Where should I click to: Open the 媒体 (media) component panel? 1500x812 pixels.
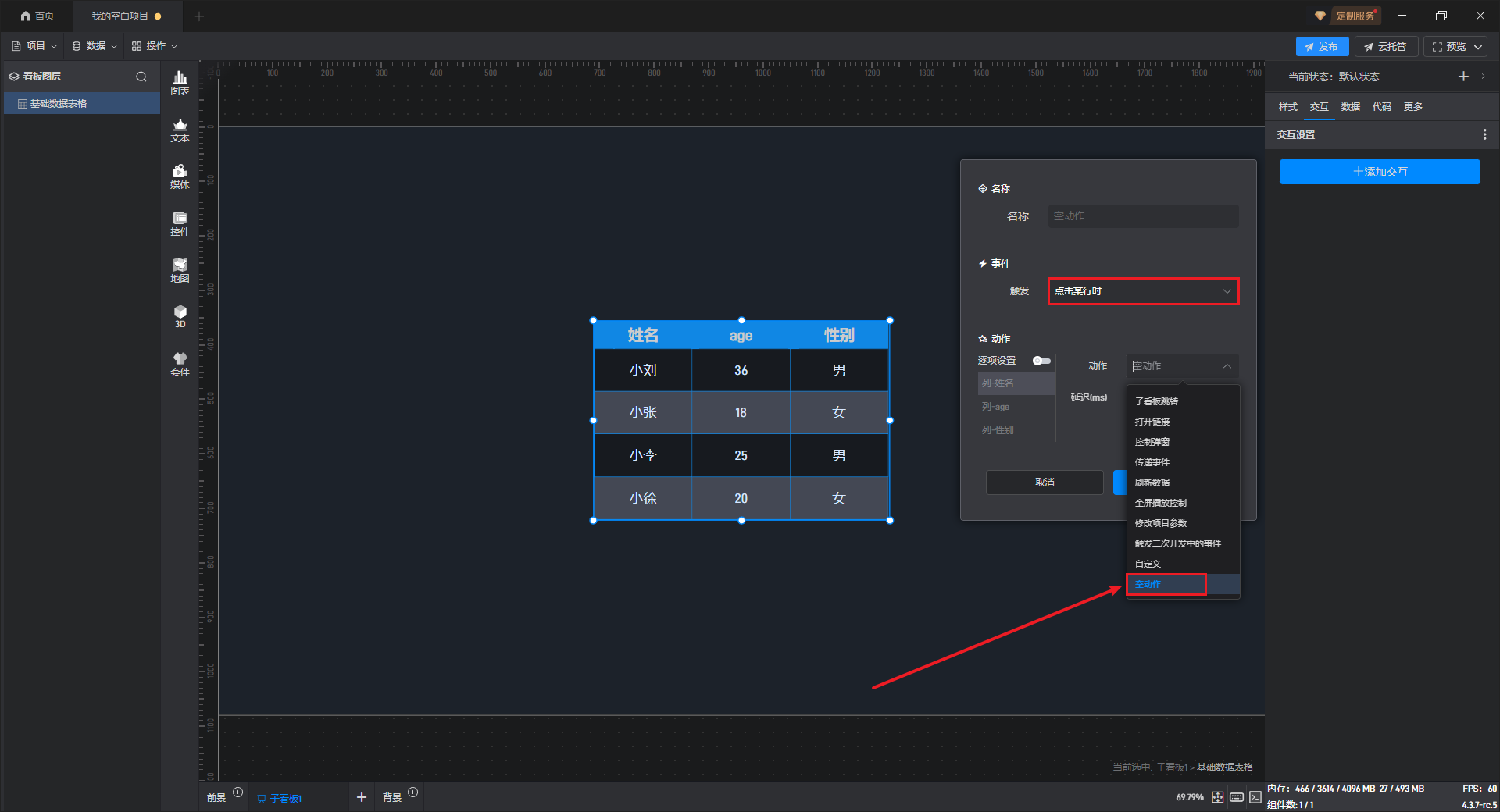tap(180, 176)
